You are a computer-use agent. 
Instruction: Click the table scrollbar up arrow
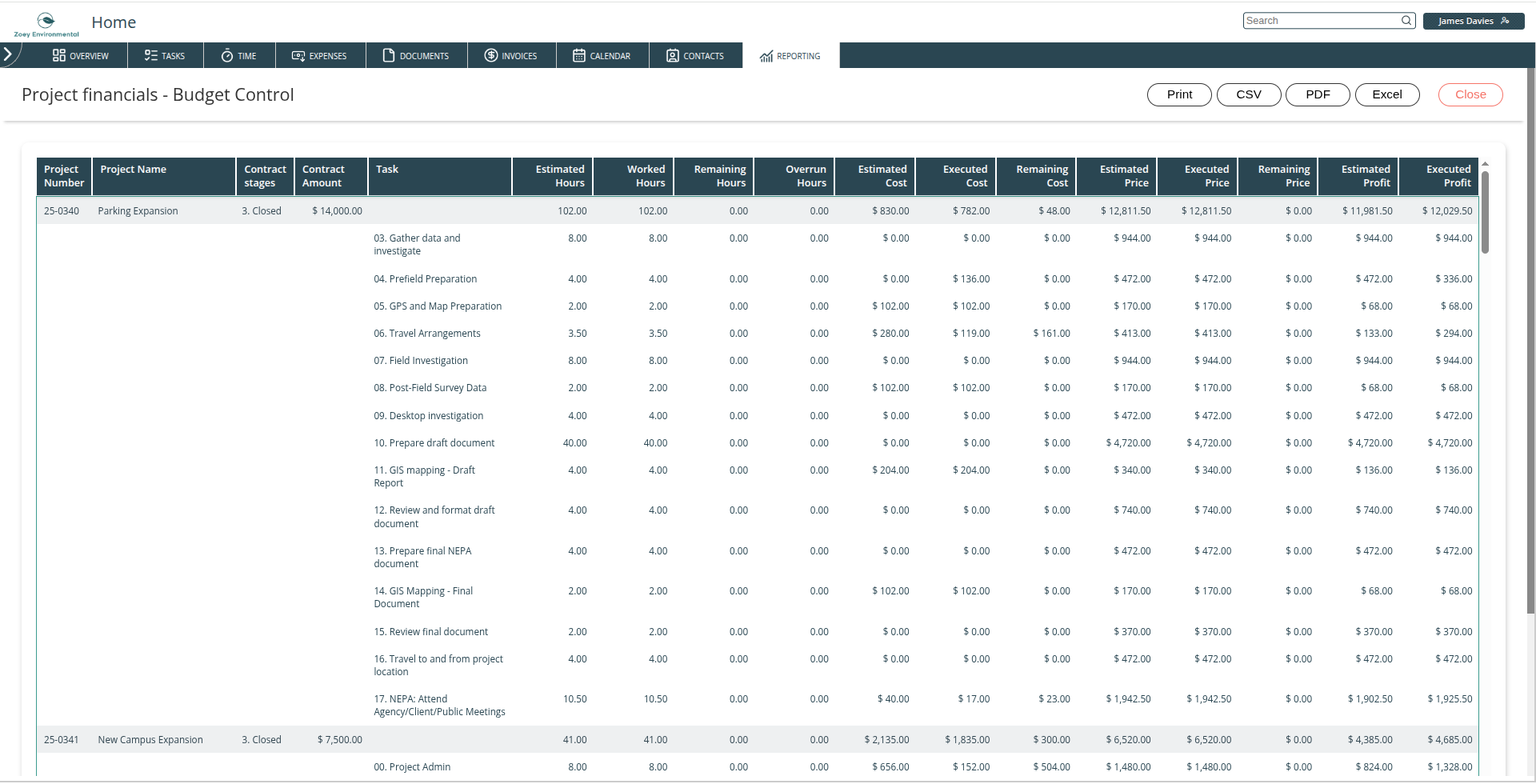click(x=1485, y=163)
